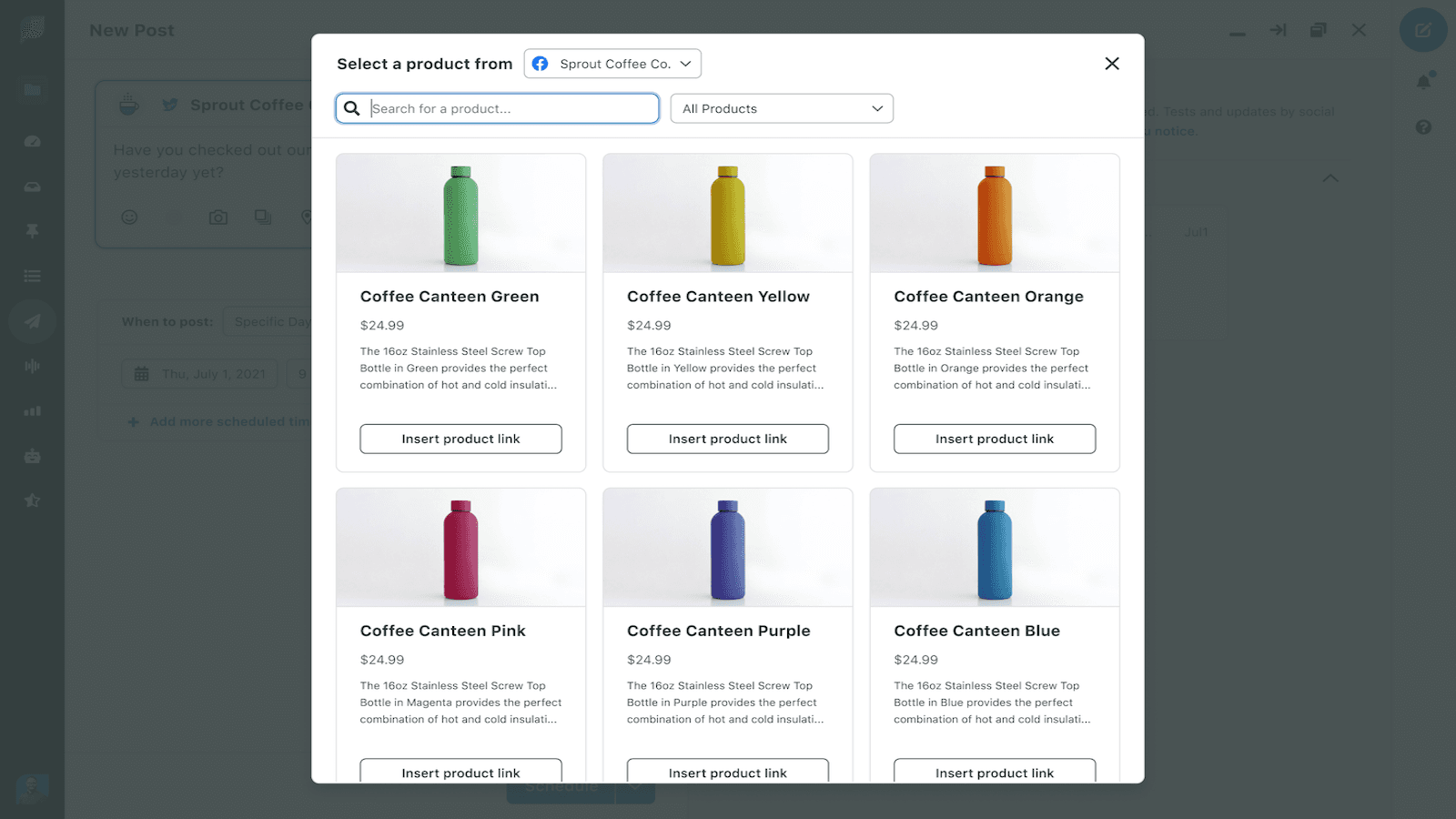Select the Publishing paper plane icon in sidebar

(x=32, y=320)
